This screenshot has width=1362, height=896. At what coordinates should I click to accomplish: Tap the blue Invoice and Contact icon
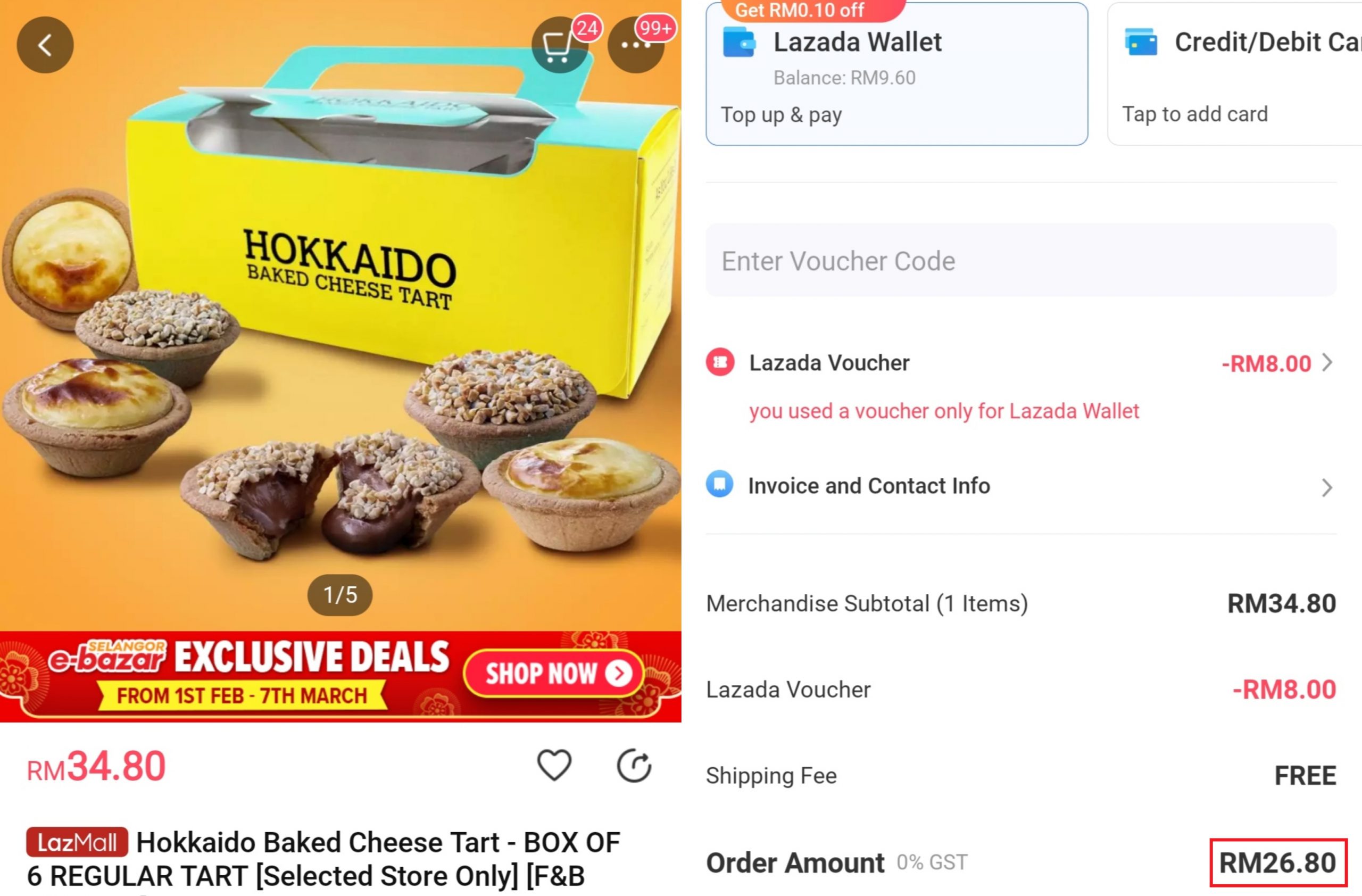click(x=720, y=484)
